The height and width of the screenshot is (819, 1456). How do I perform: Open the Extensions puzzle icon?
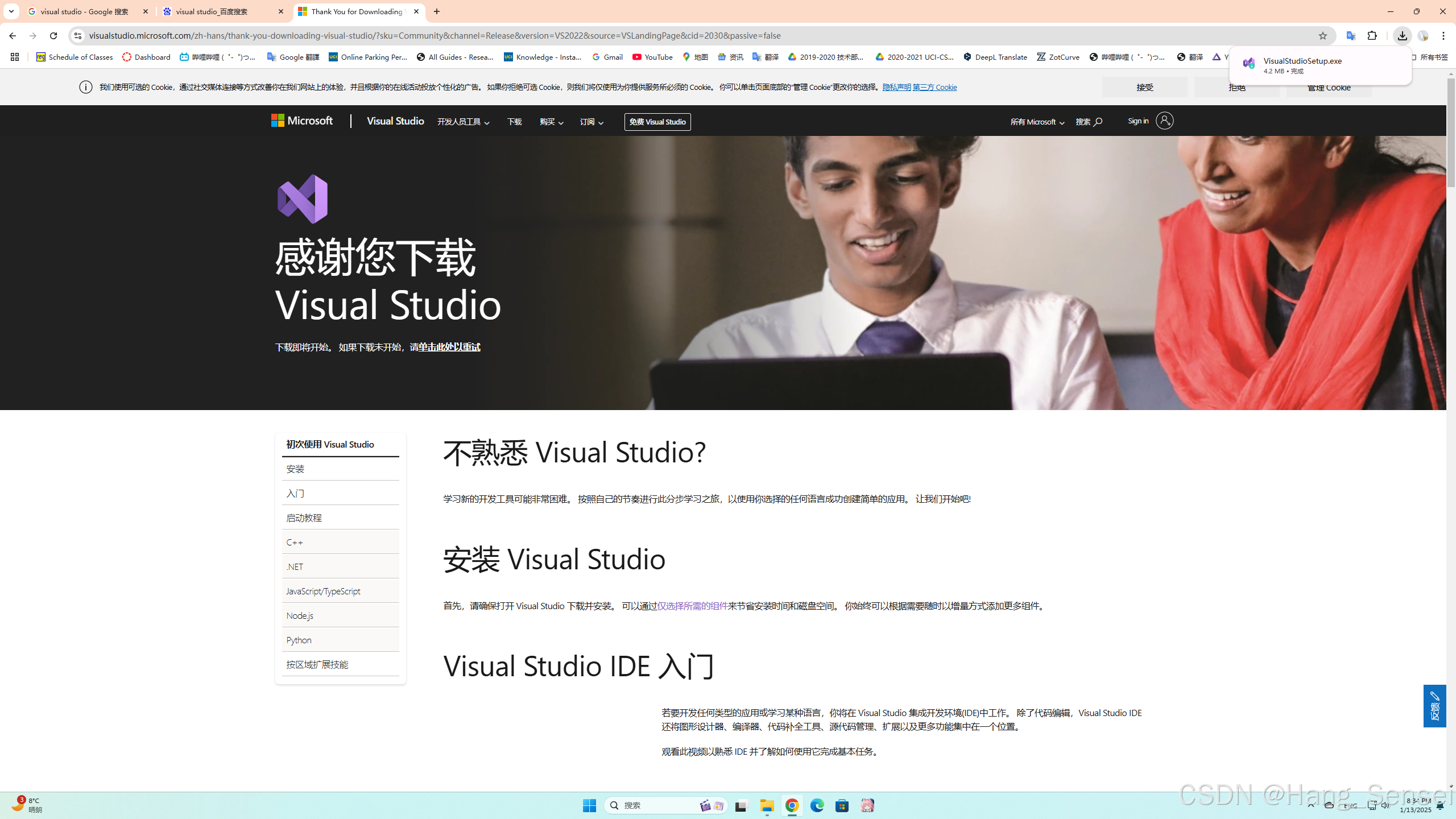coord(1372,36)
